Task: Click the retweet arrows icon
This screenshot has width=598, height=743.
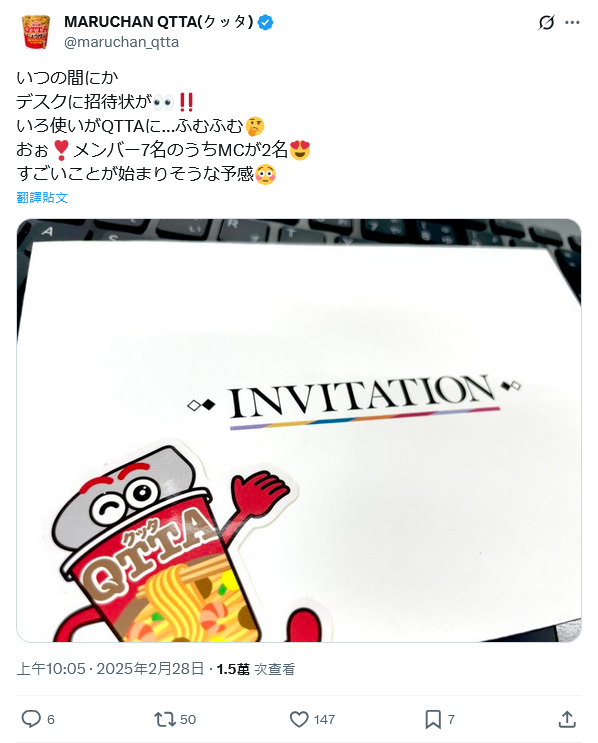Action: [x=164, y=719]
